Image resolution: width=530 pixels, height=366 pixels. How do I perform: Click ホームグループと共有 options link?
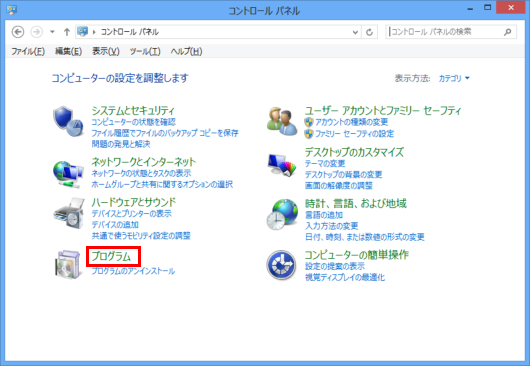[x=162, y=185]
